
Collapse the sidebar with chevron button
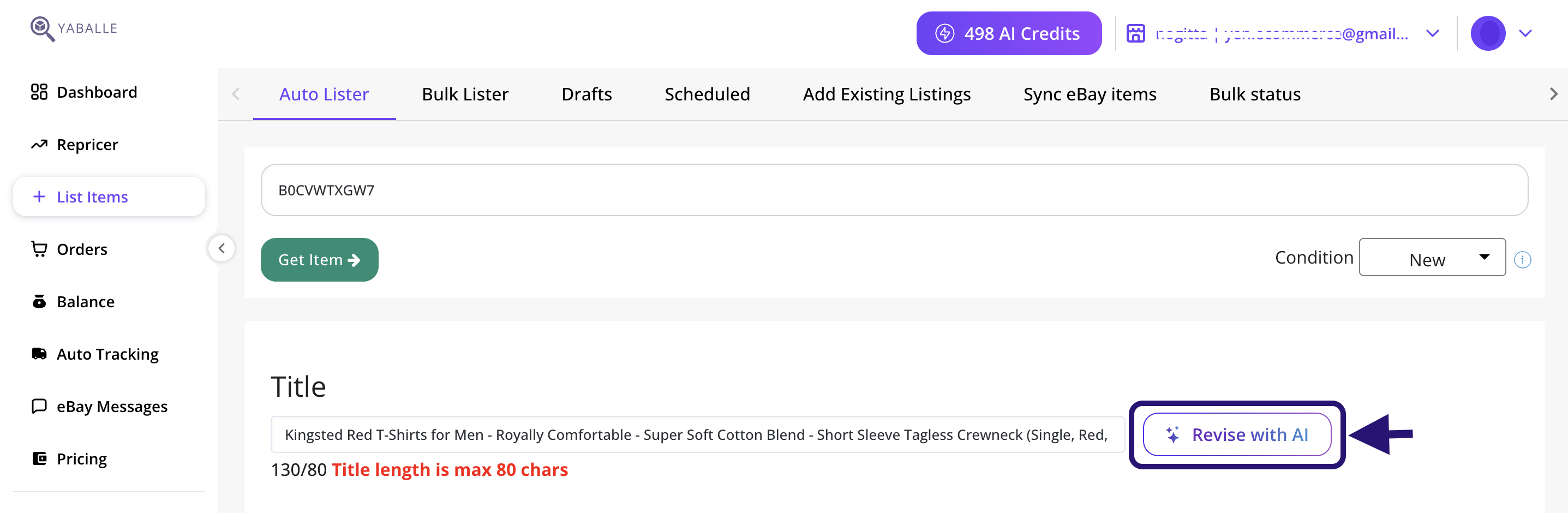click(222, 248)
